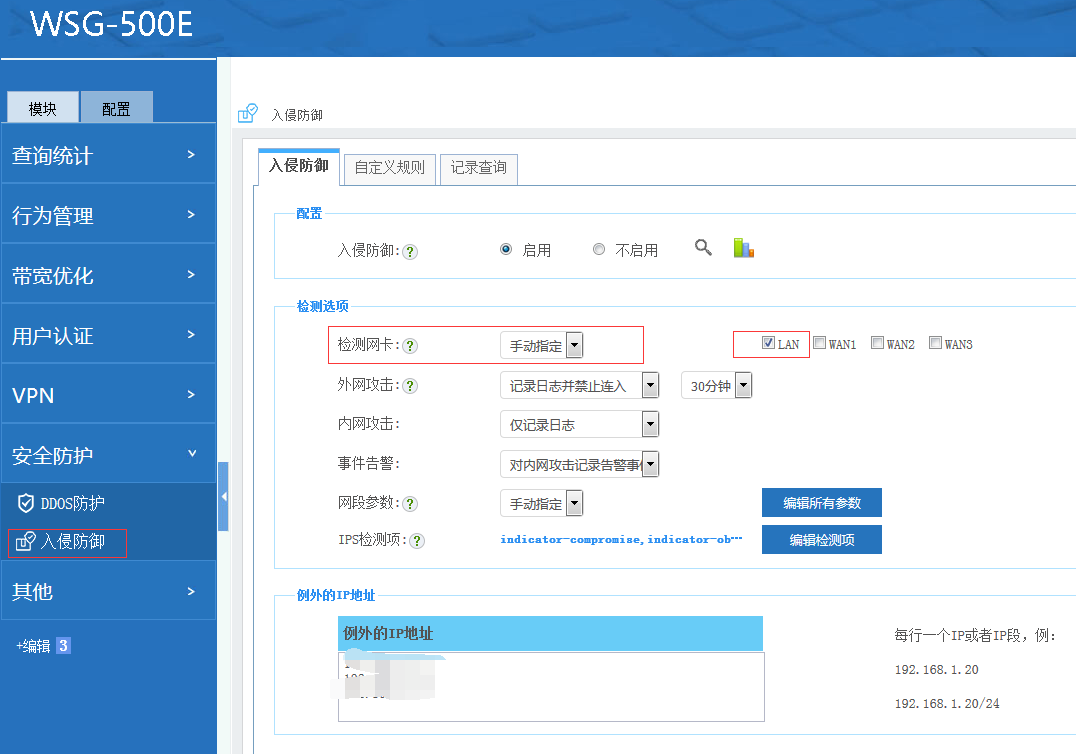The height and width of the screenshot is (754, 1076).
Task: Click help icon next to 入侵防御 label
Action: (410, 252)
